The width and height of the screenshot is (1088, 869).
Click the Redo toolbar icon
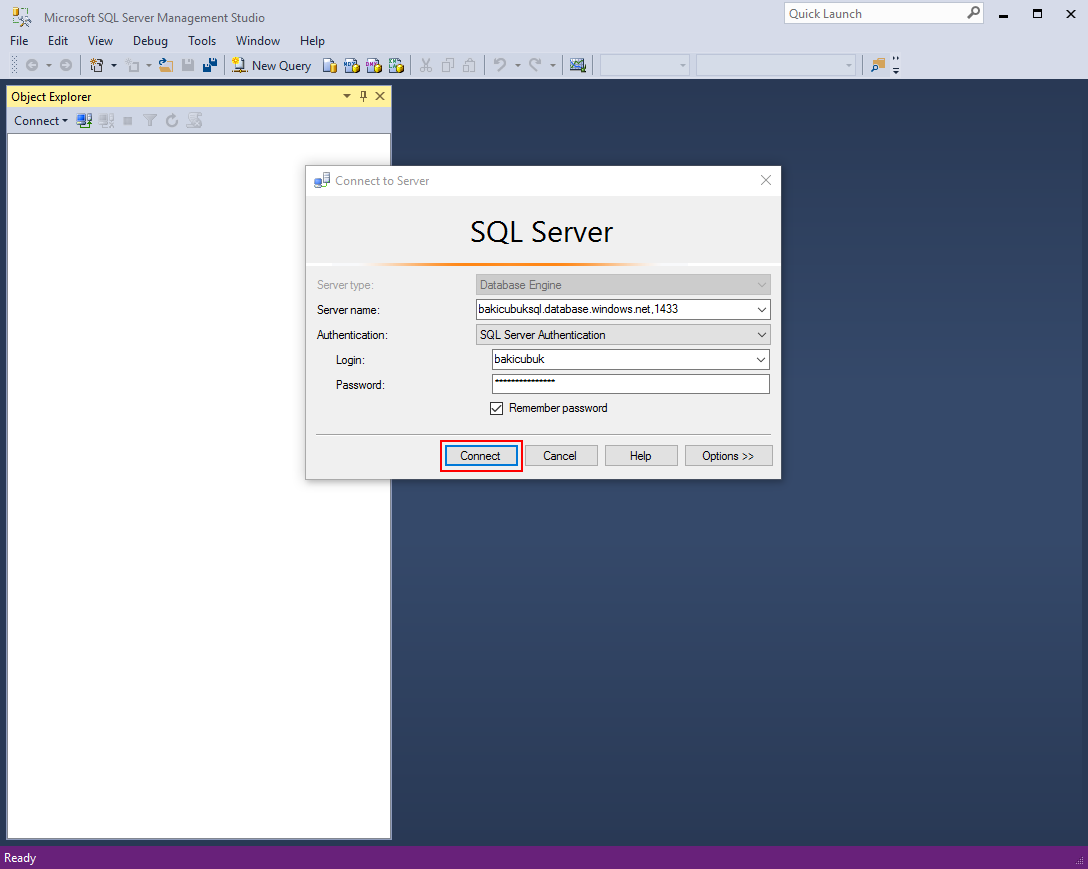(535, 65)
